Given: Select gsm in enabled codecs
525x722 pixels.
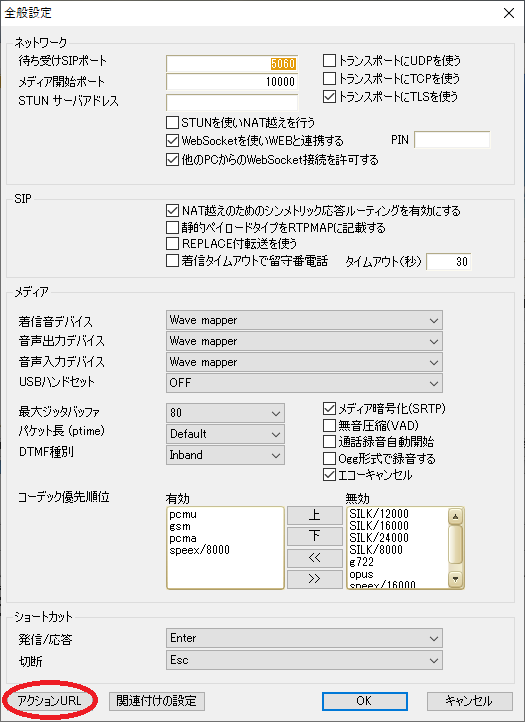Looking at the screenshot, I should click(x=180, y=526).
